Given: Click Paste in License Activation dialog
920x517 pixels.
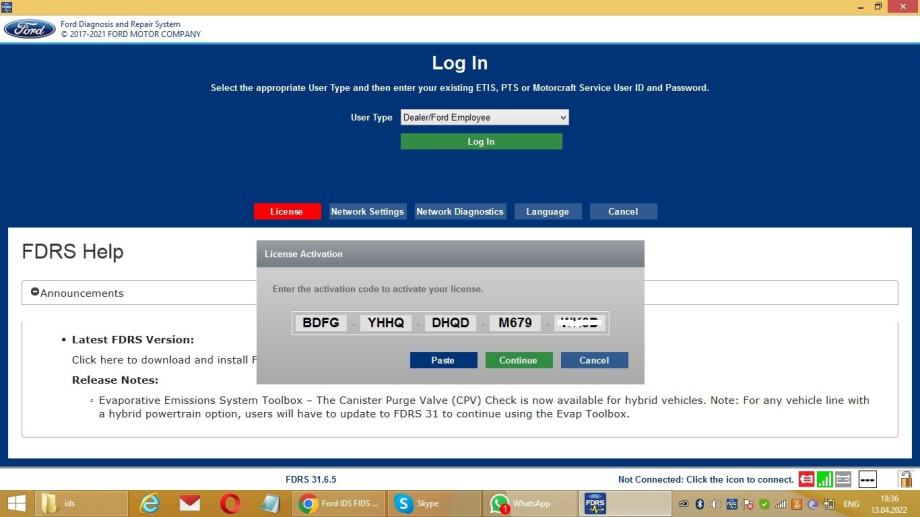Looking at the screenshot, I should click(x=443, y=360).
